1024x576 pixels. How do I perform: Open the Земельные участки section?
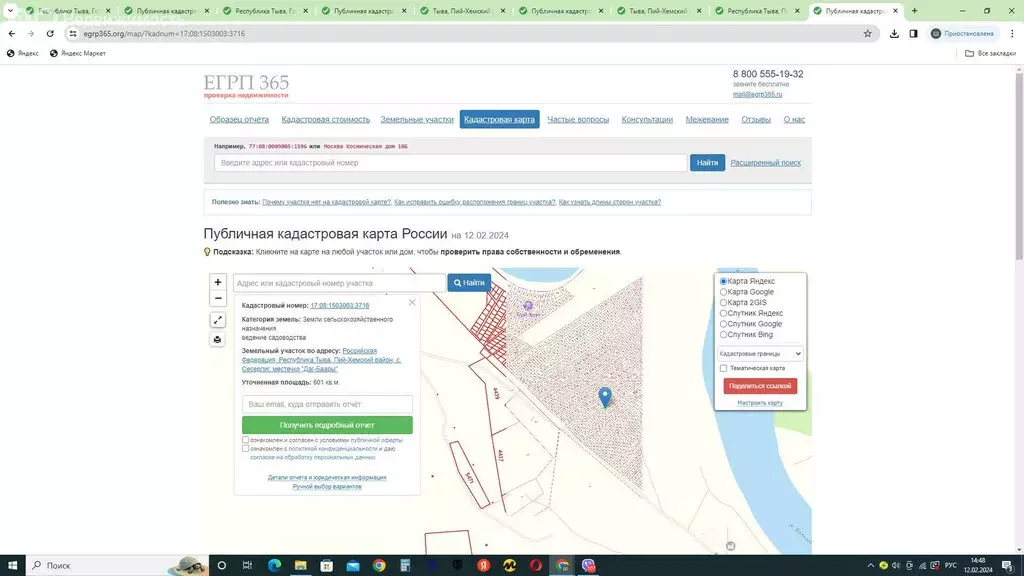pyautogui.click(x=417, y=120)
